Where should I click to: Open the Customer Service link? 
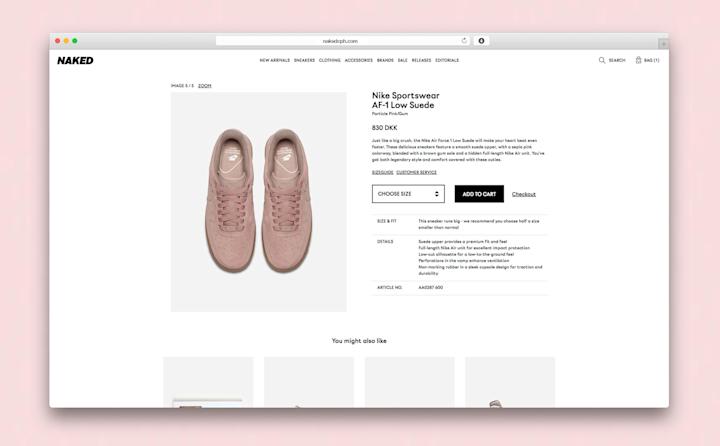416,172
